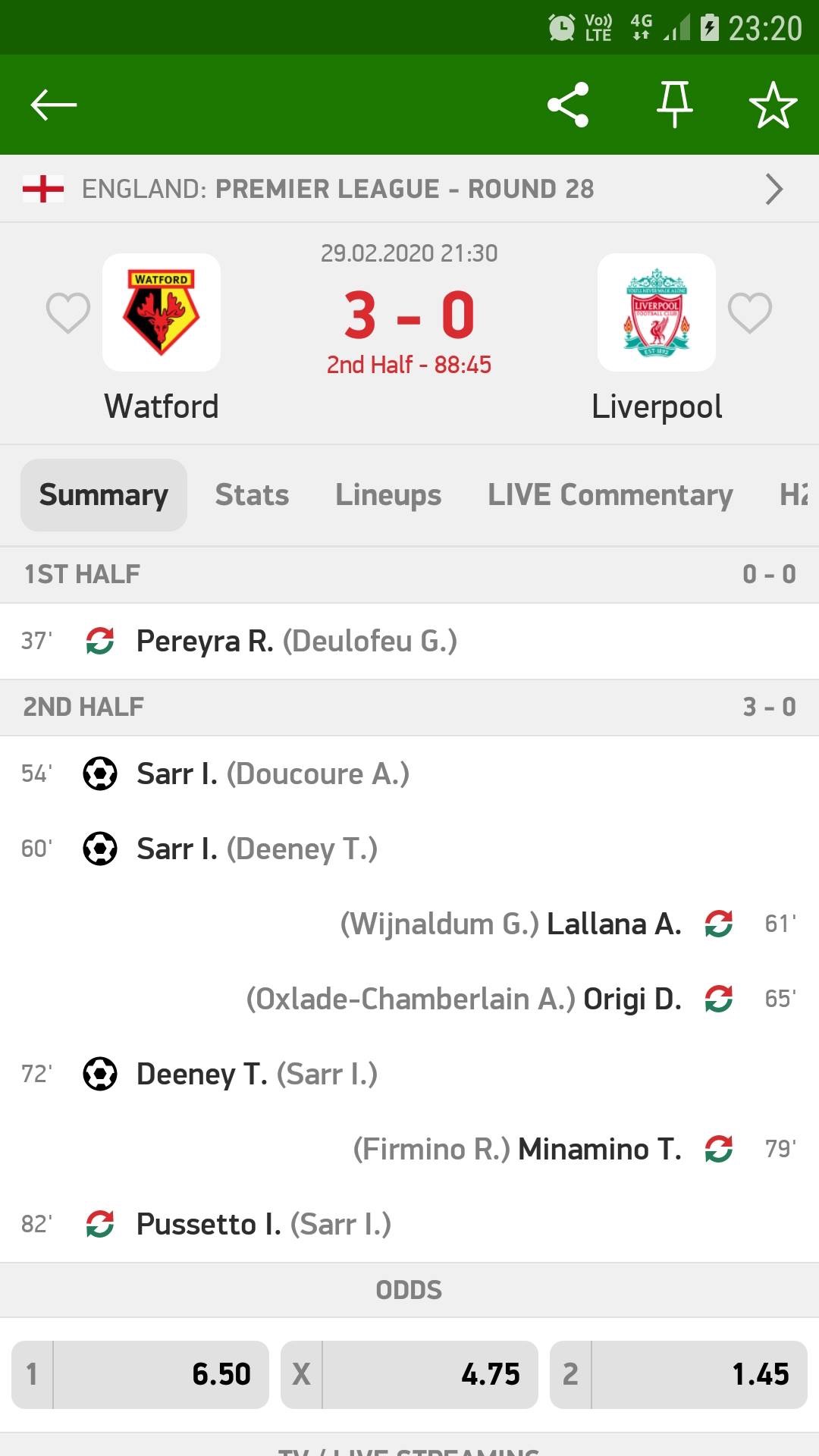The image size is (819, 1456).
Task: Open the Lineups tab
Action: pos(388,495)
